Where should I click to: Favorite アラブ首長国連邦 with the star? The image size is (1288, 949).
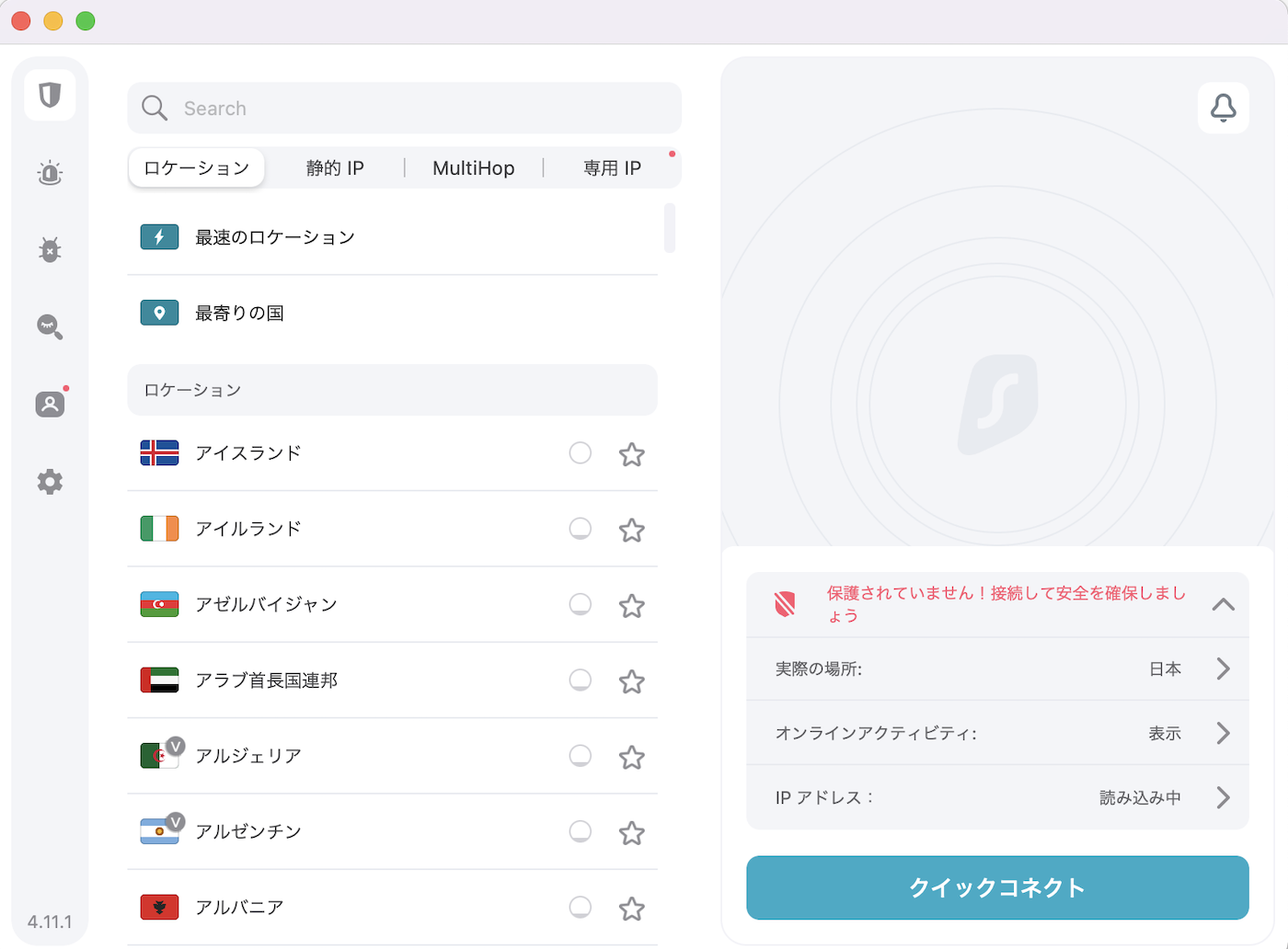pyautogui.click(x=631, y=681)
